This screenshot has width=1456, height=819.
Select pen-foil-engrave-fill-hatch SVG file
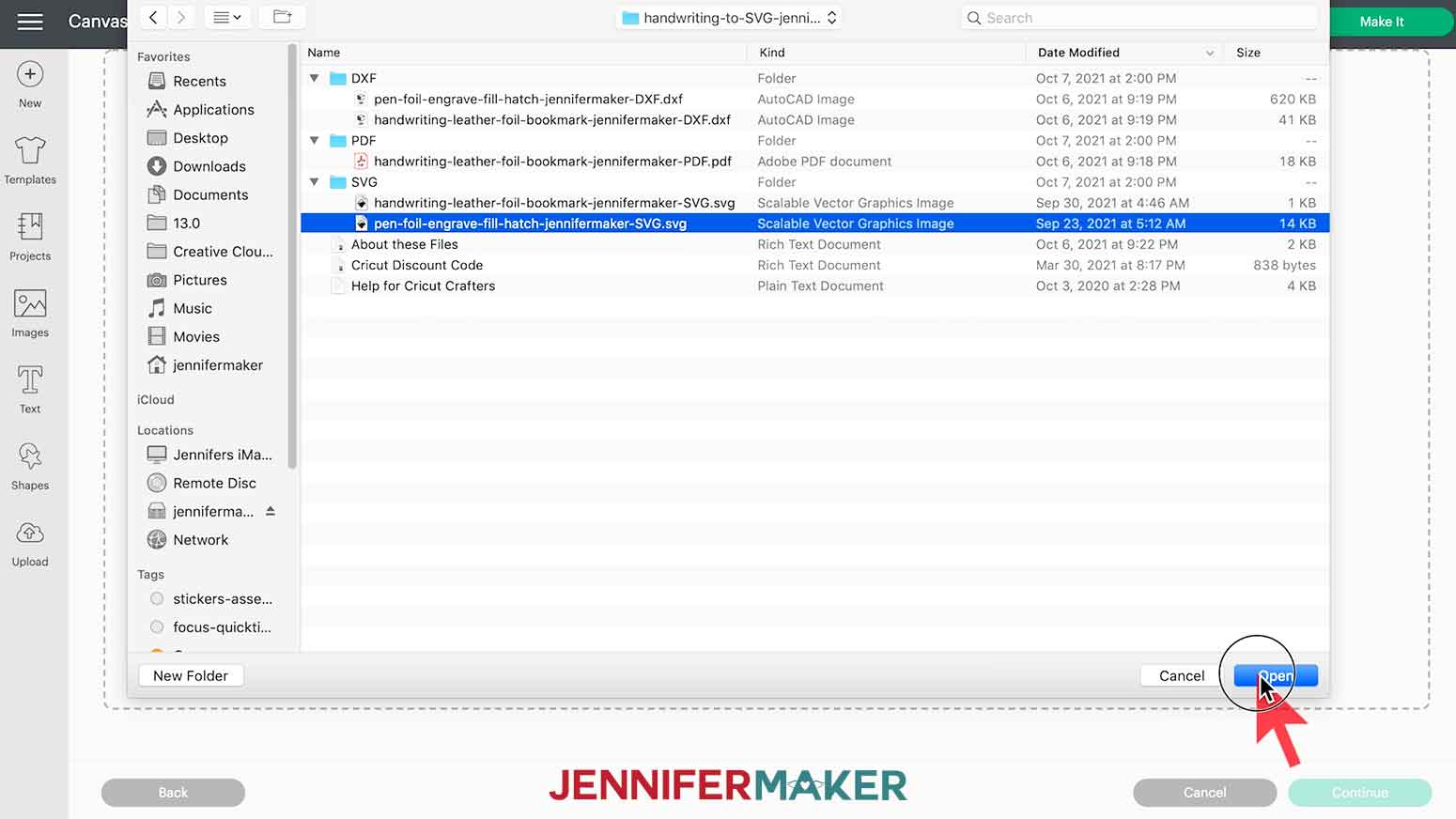(x=814, y=224)
